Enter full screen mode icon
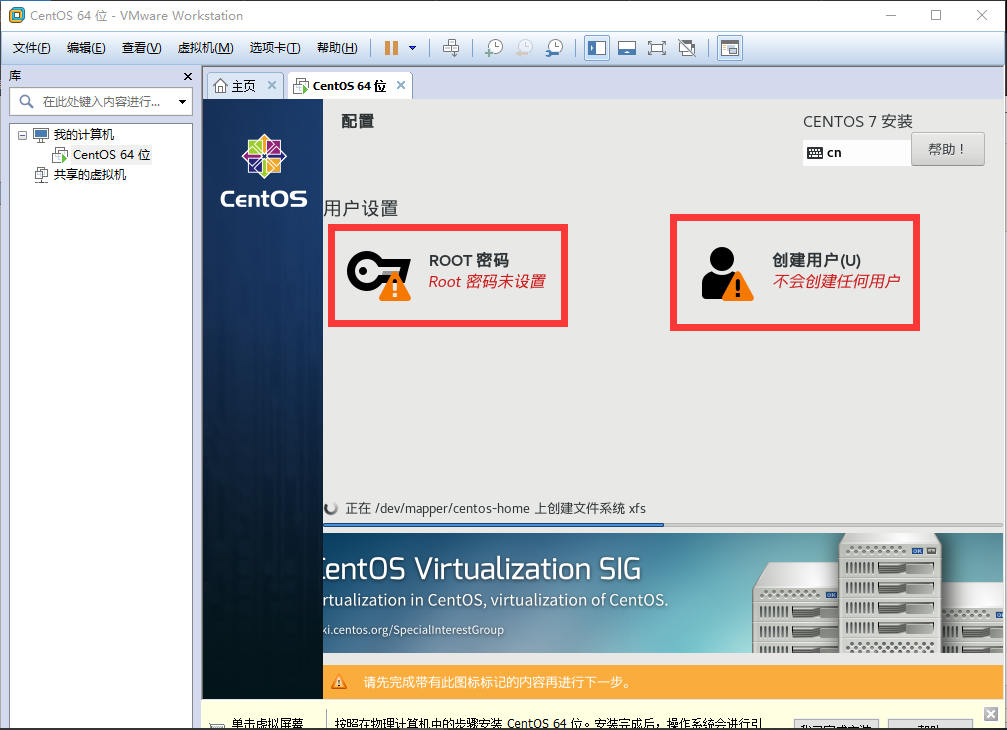 [x=657, y=48]
